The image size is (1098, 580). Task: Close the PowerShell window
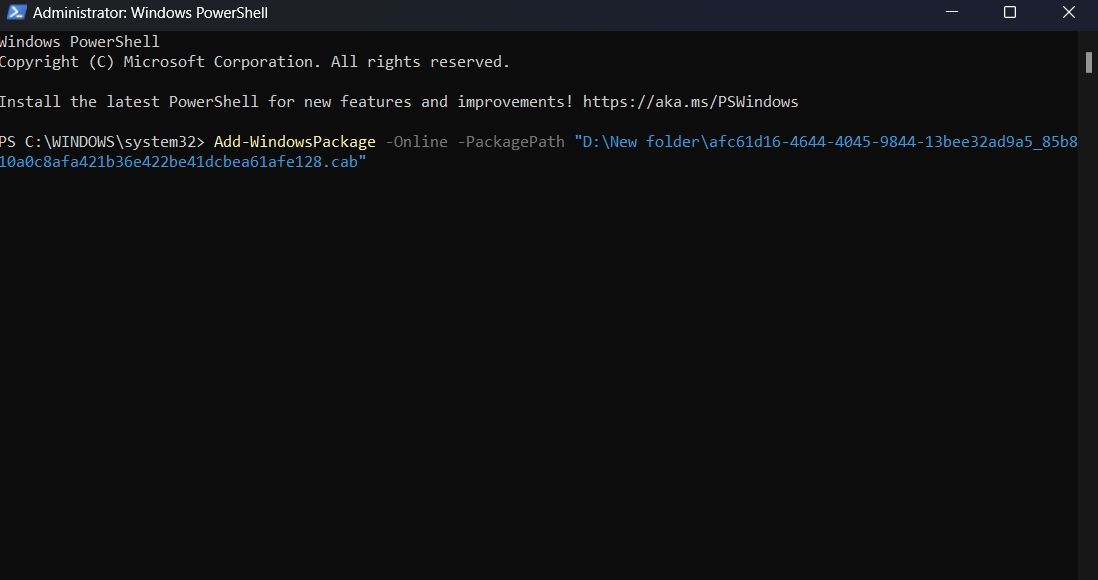1068,13
